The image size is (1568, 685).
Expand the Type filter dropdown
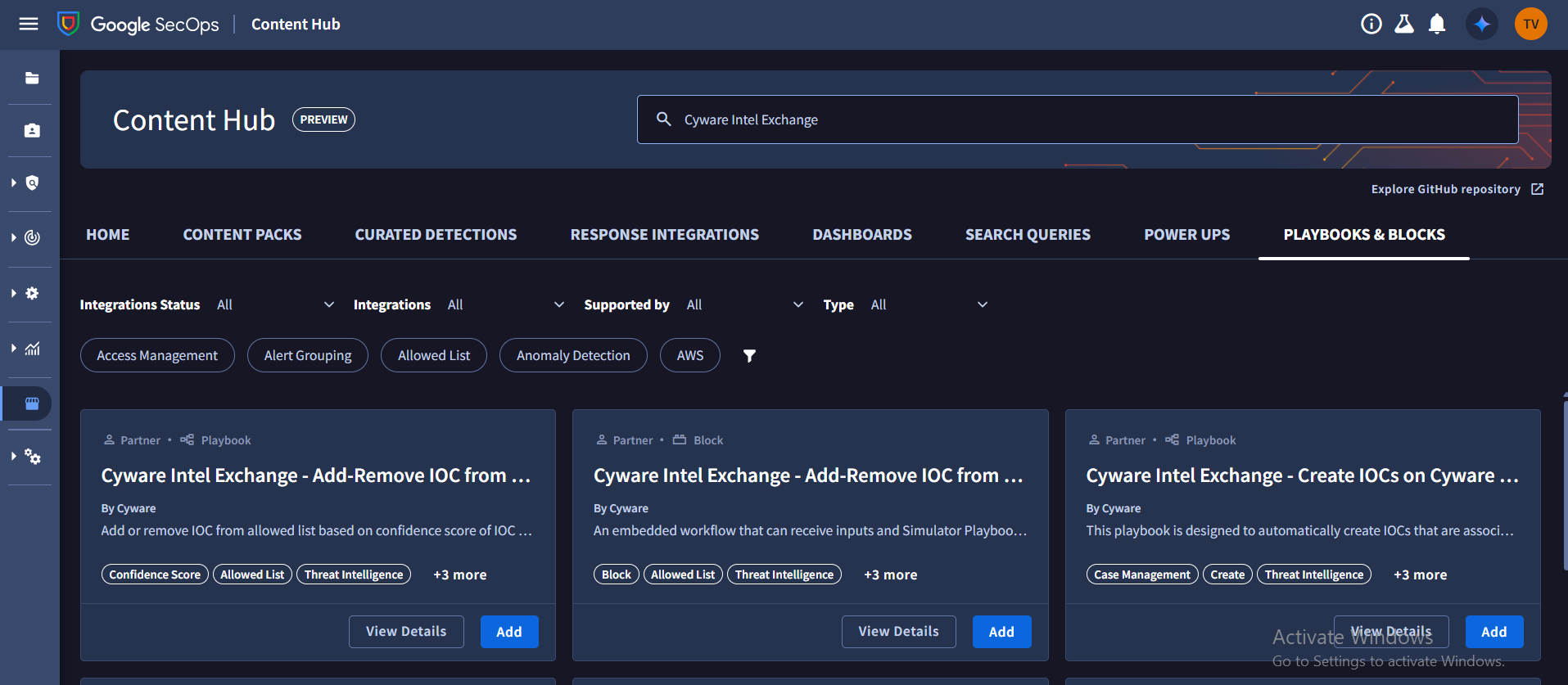point(929,305)
